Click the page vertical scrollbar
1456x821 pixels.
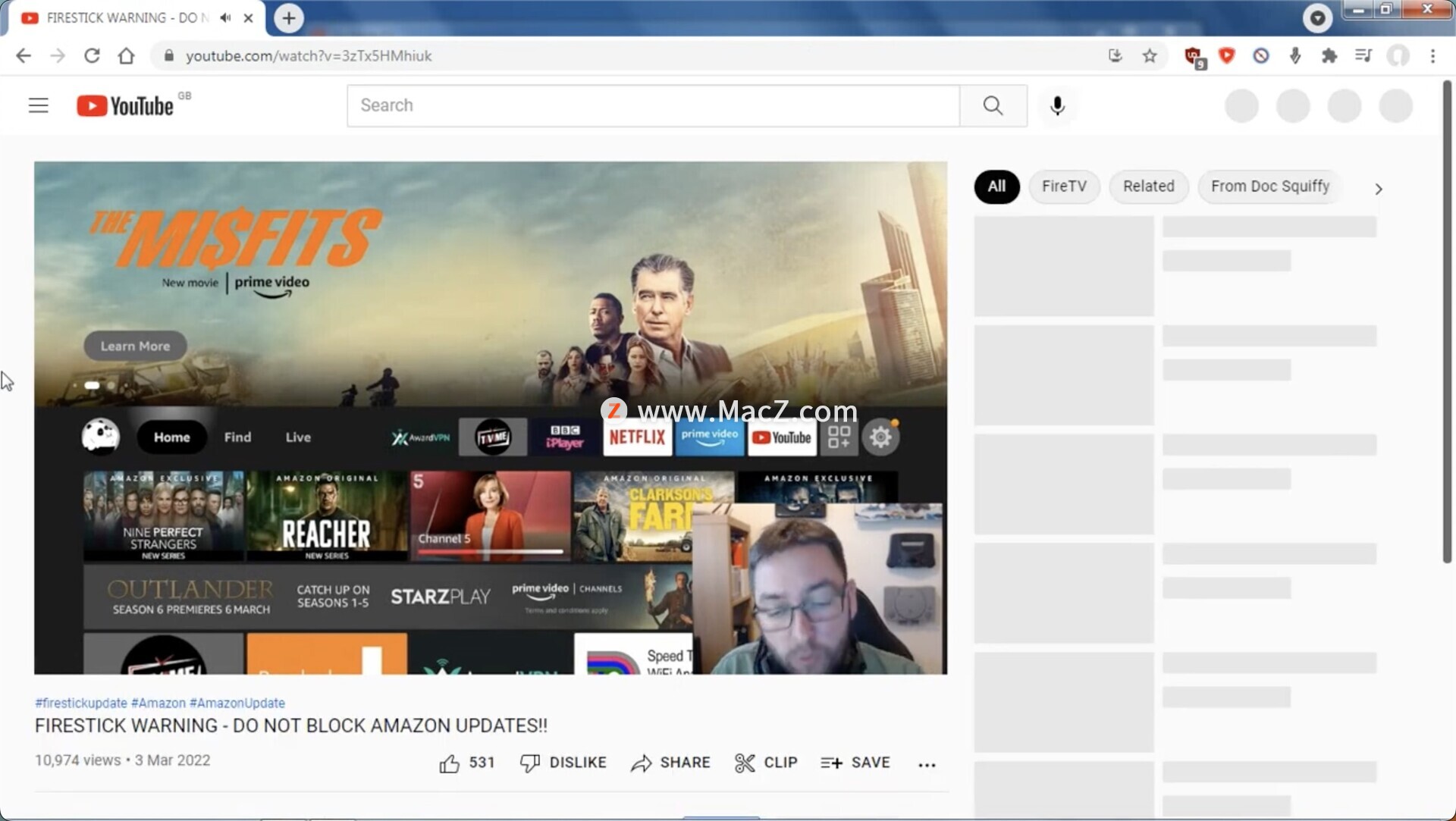point(1447,322)
